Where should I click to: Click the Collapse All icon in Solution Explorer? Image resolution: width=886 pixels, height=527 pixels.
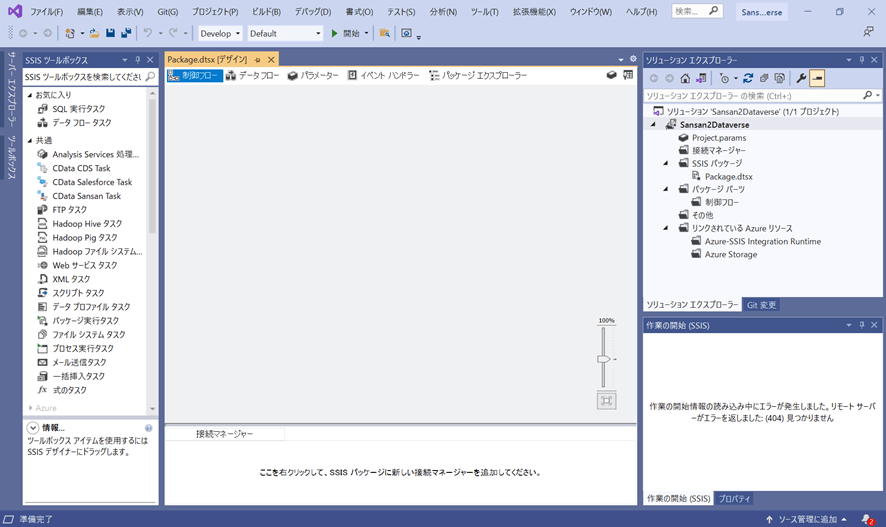[x=763, y=78]
